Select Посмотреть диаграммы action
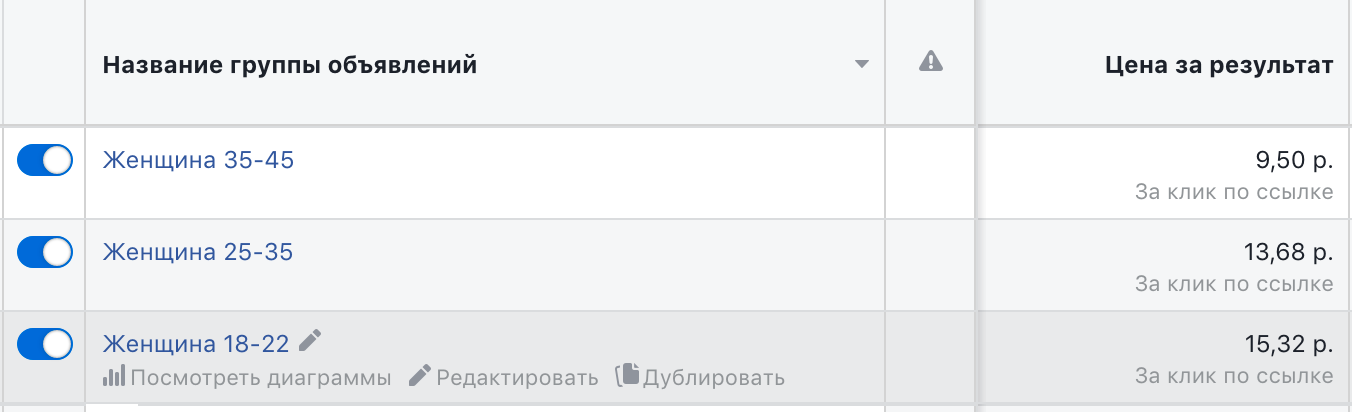 pos(261,378)
